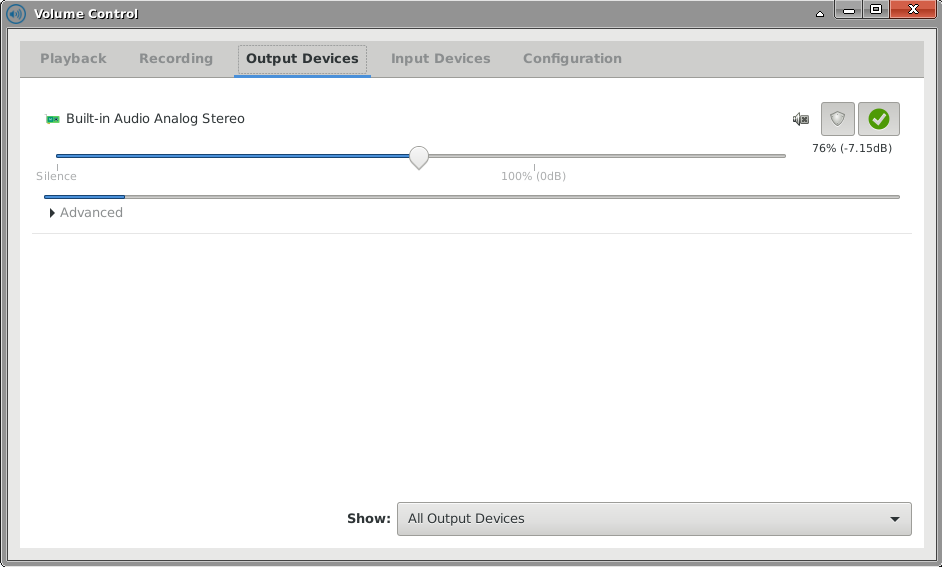Viewport: 942px width, 567px height.
Task: Switch to the Playback tab
Action: click(x=73, y=59)
